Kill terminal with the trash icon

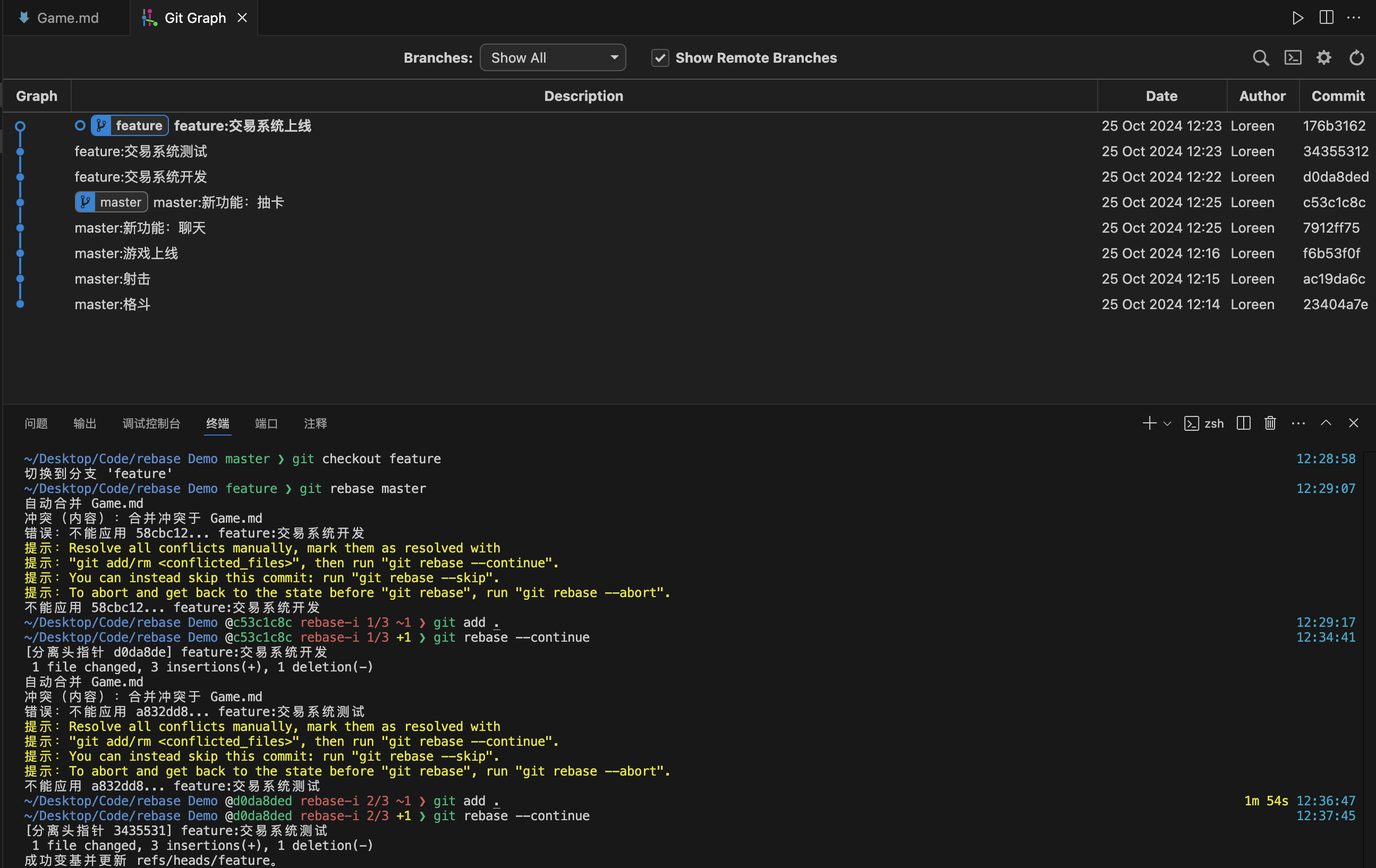click(x=1270, y=423)
